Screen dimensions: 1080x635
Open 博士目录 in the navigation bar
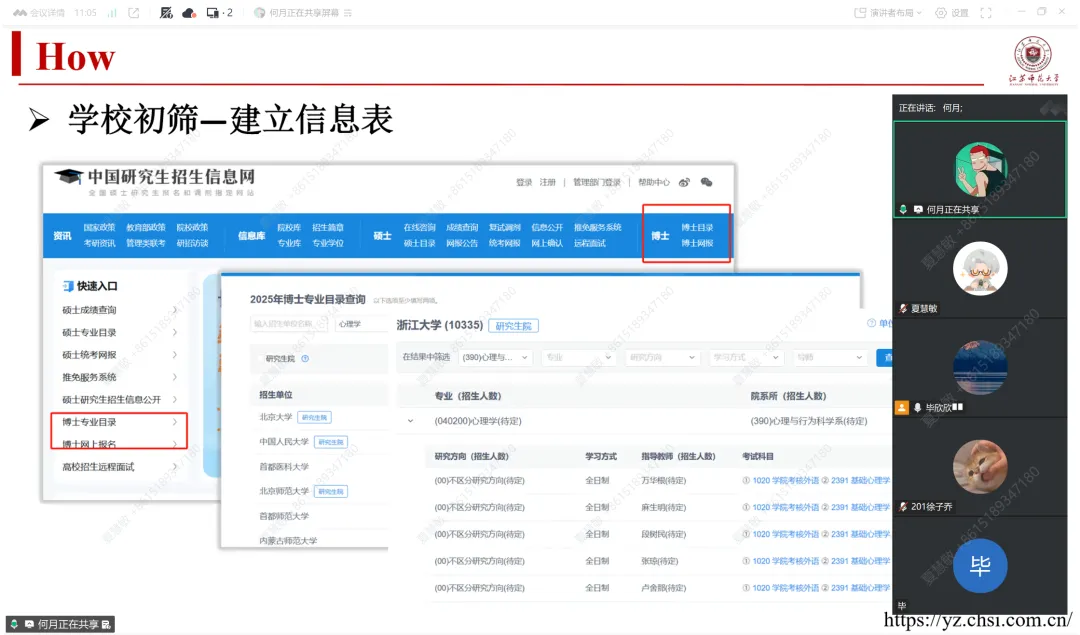tap(697, 227)
